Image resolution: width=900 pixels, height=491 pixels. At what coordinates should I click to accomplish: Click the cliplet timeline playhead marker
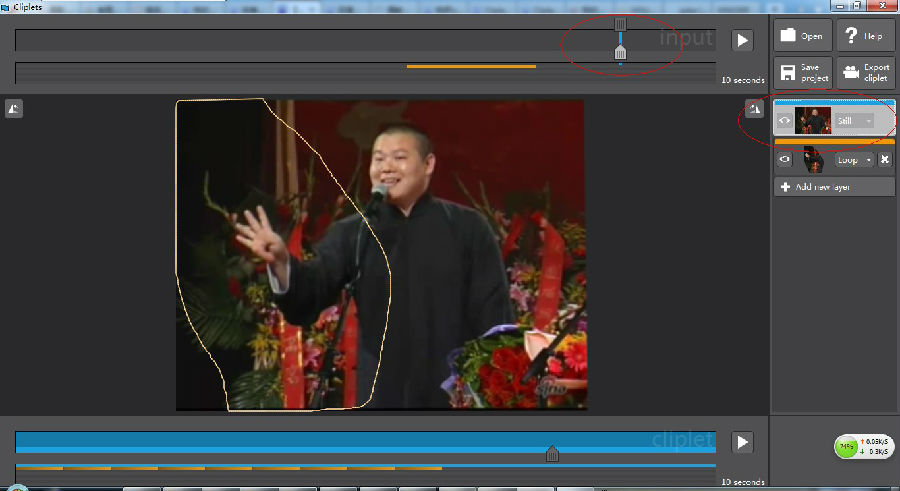pyautogui.click(x=552, y=454)
